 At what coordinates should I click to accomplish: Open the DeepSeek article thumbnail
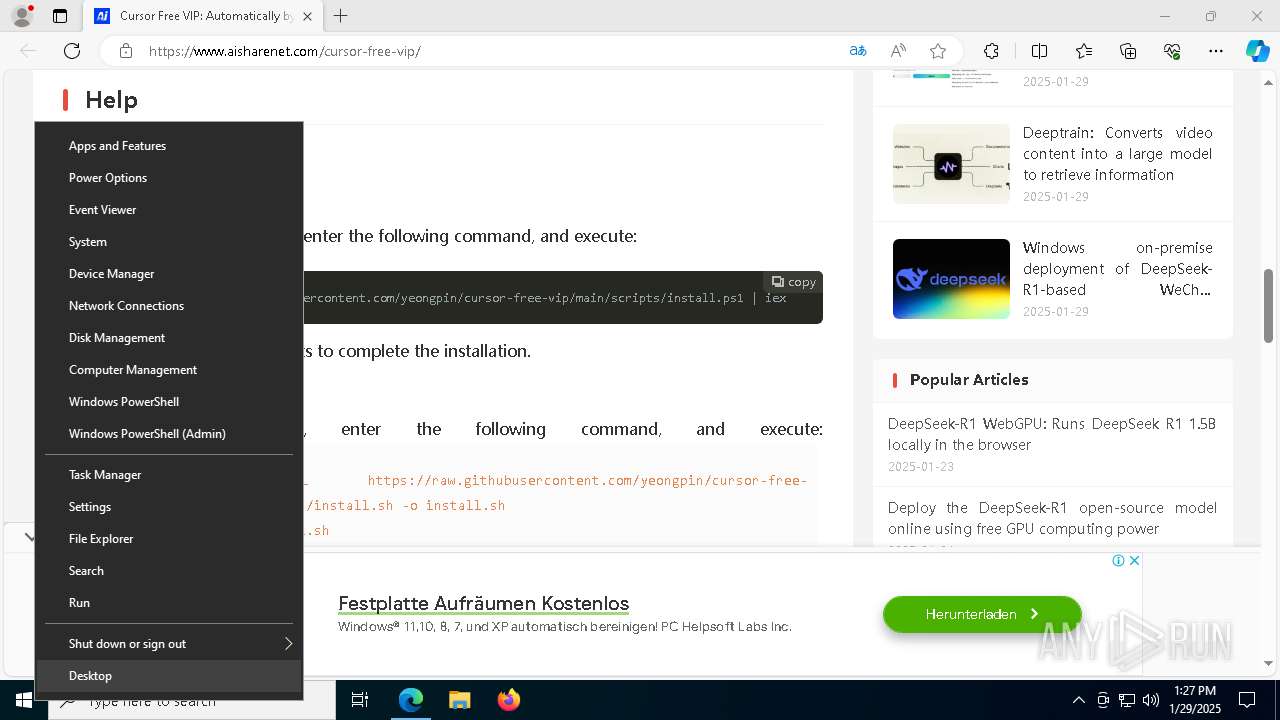(x=951, y=279)
